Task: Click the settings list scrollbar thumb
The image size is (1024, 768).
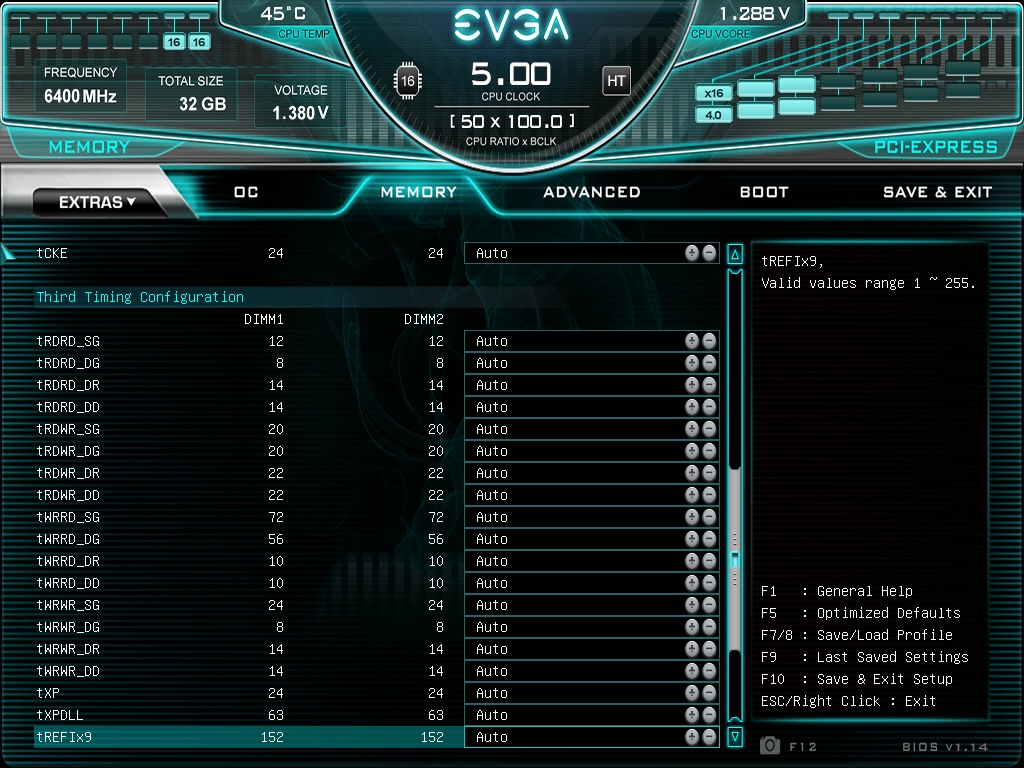Action: click(x=735, y=560)
